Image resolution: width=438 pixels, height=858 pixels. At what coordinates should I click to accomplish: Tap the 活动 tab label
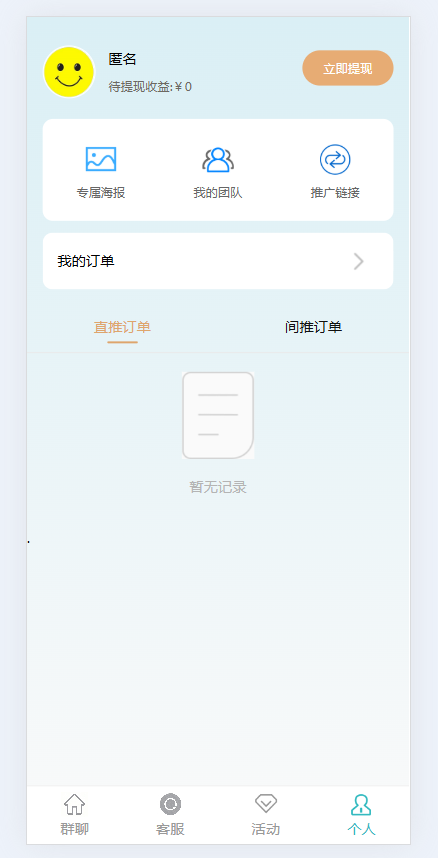coord(266,829)
